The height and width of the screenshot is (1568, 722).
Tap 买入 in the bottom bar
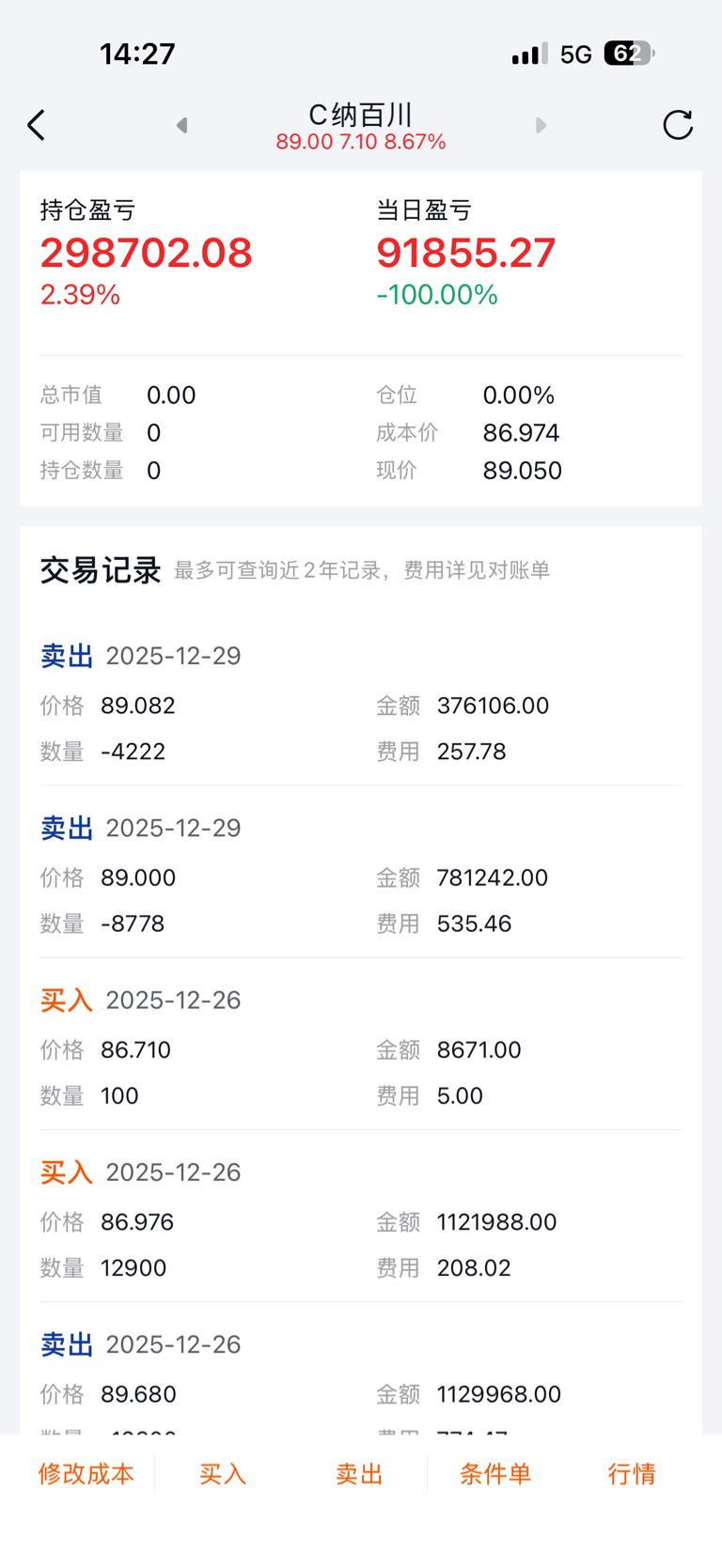(x=223, y=1473)
